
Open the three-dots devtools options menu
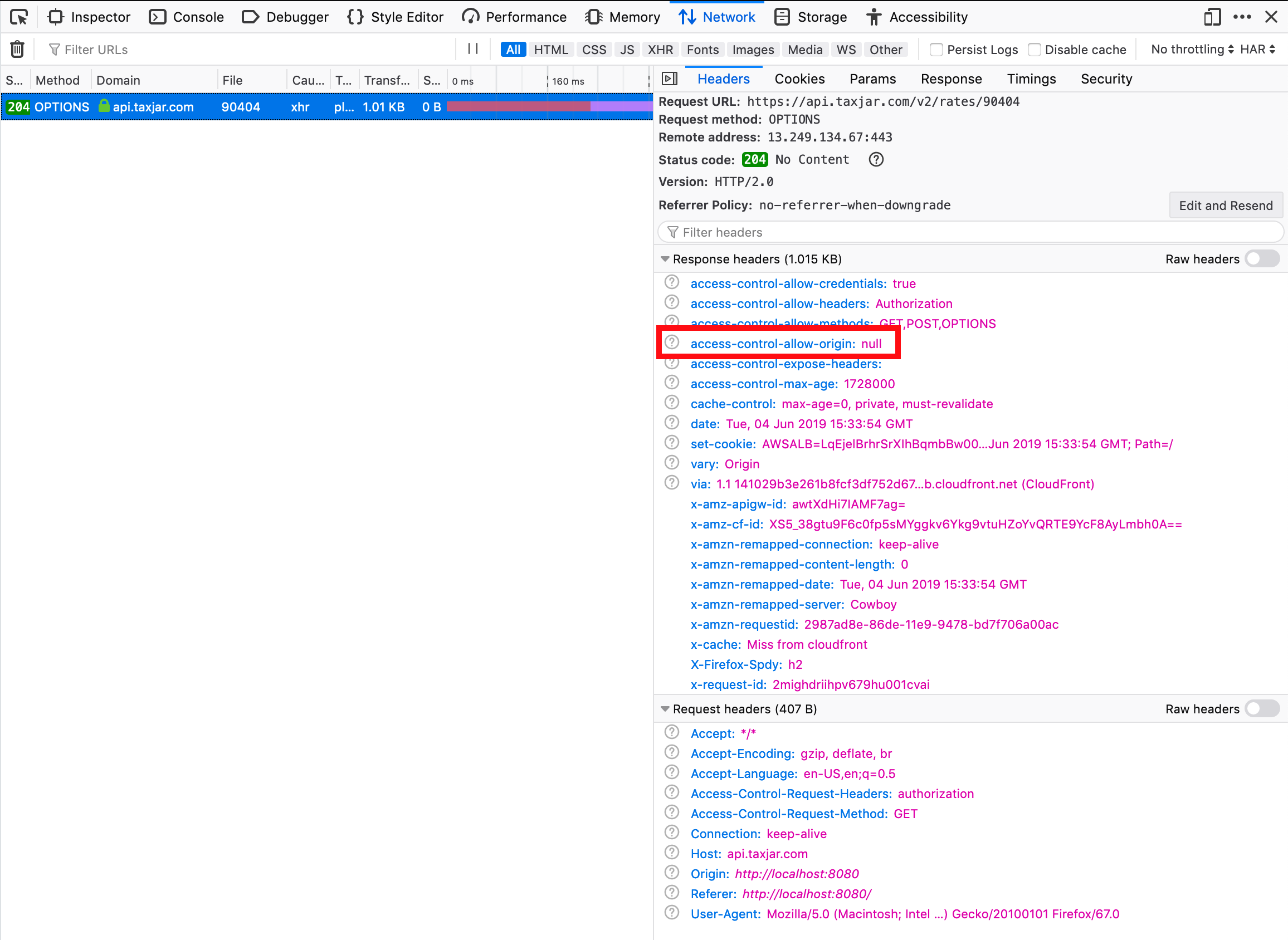[x=1242, y=17]
